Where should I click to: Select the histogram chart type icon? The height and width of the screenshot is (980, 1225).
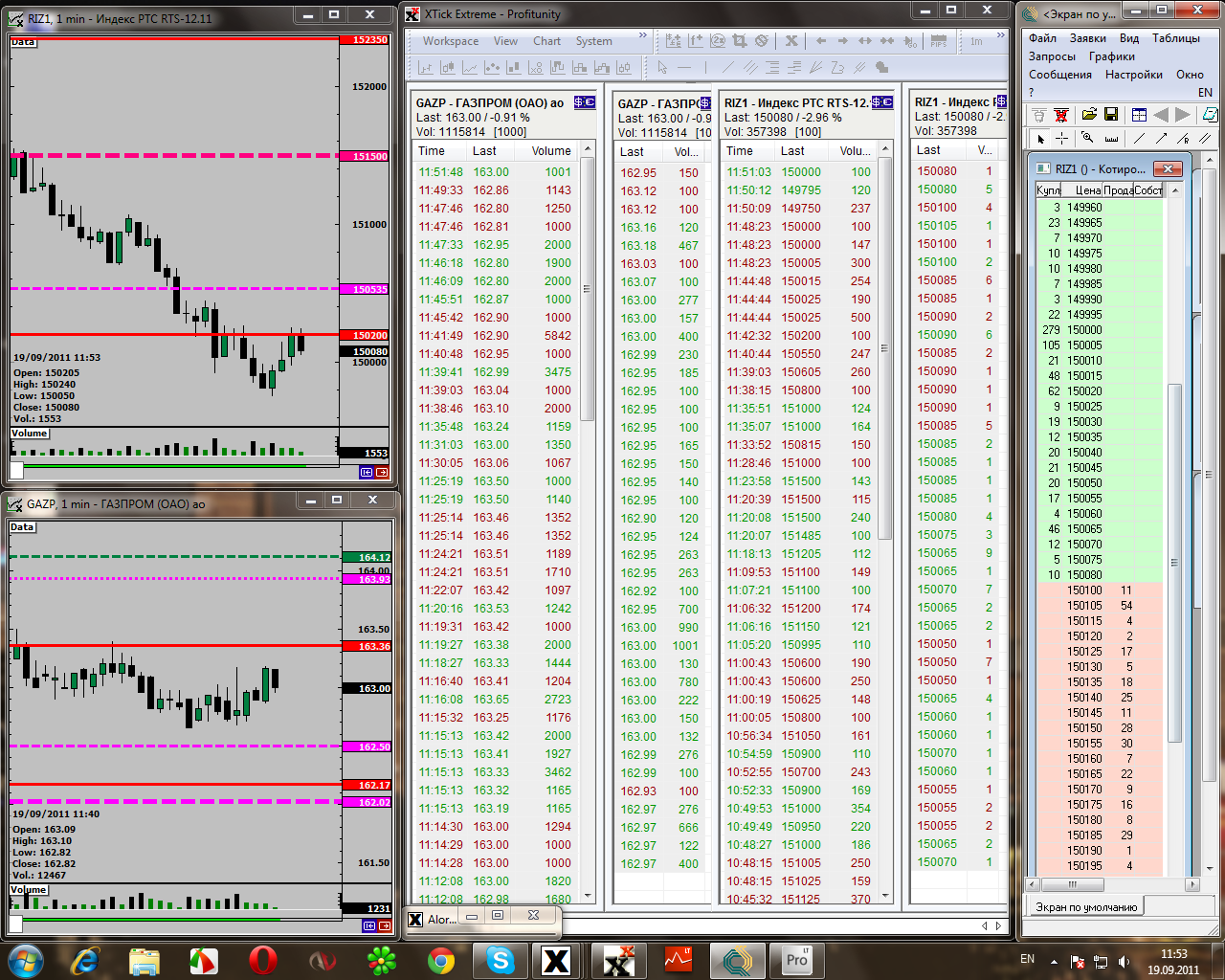point(514,68)
